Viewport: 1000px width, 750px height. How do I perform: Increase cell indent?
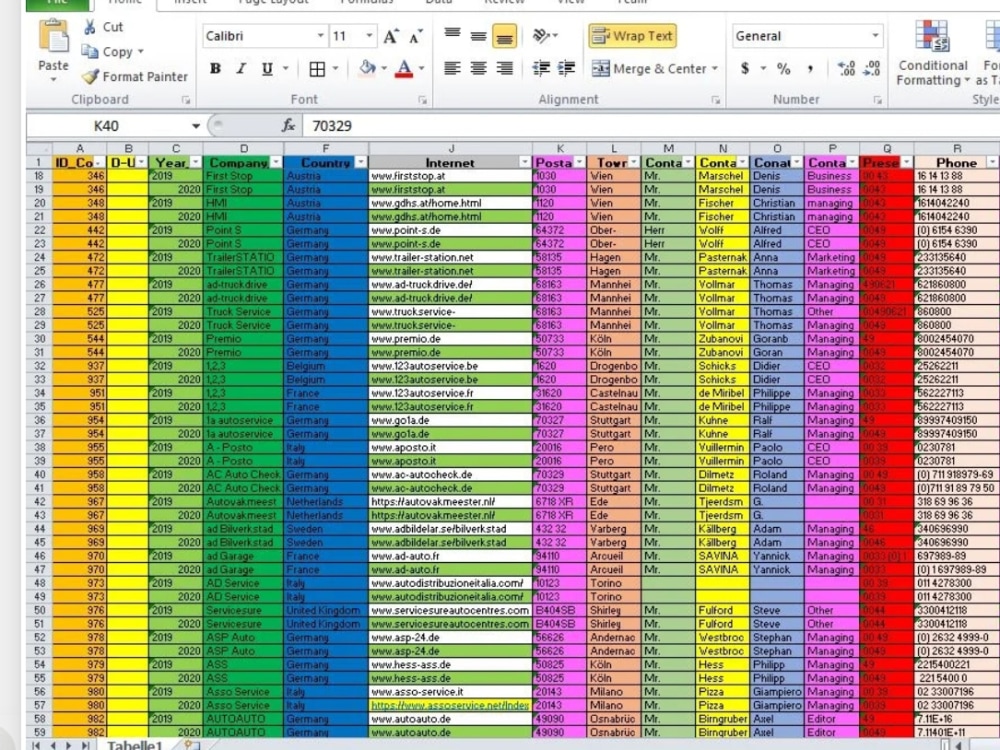pos(566,68)
